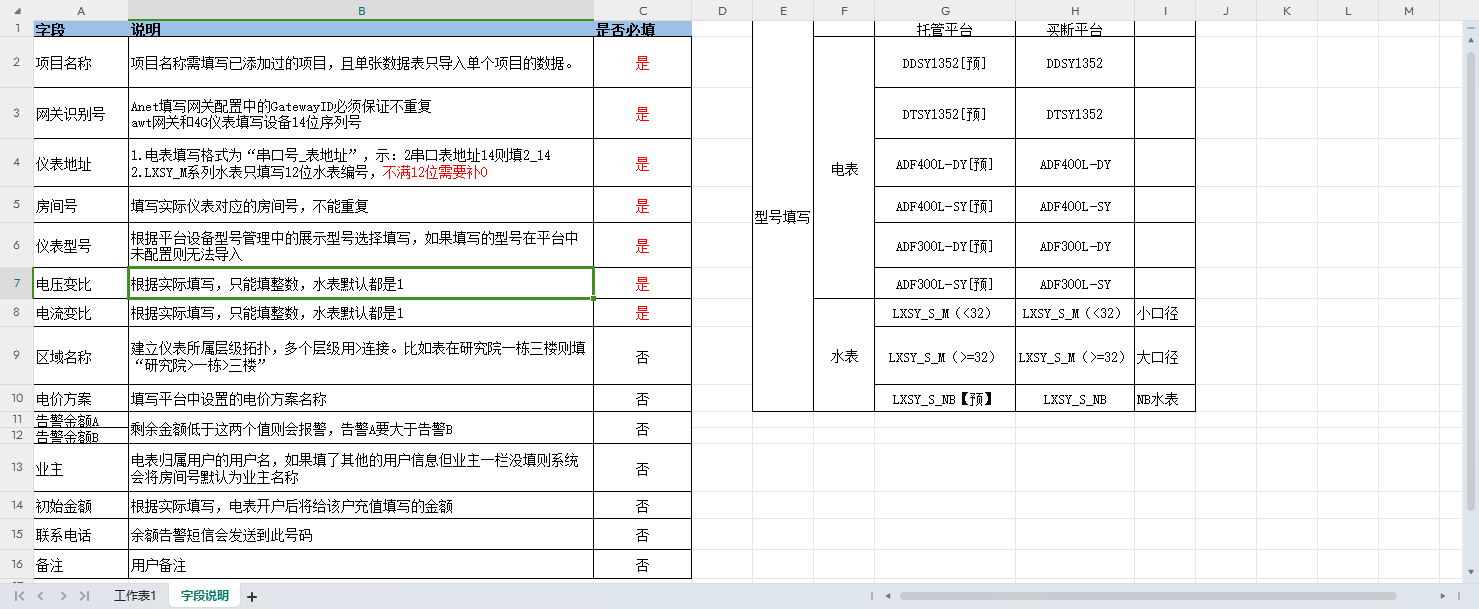Screen dimensions: 1479x609
Task: Select cell containing 电压变比
Action: [81, 284]
